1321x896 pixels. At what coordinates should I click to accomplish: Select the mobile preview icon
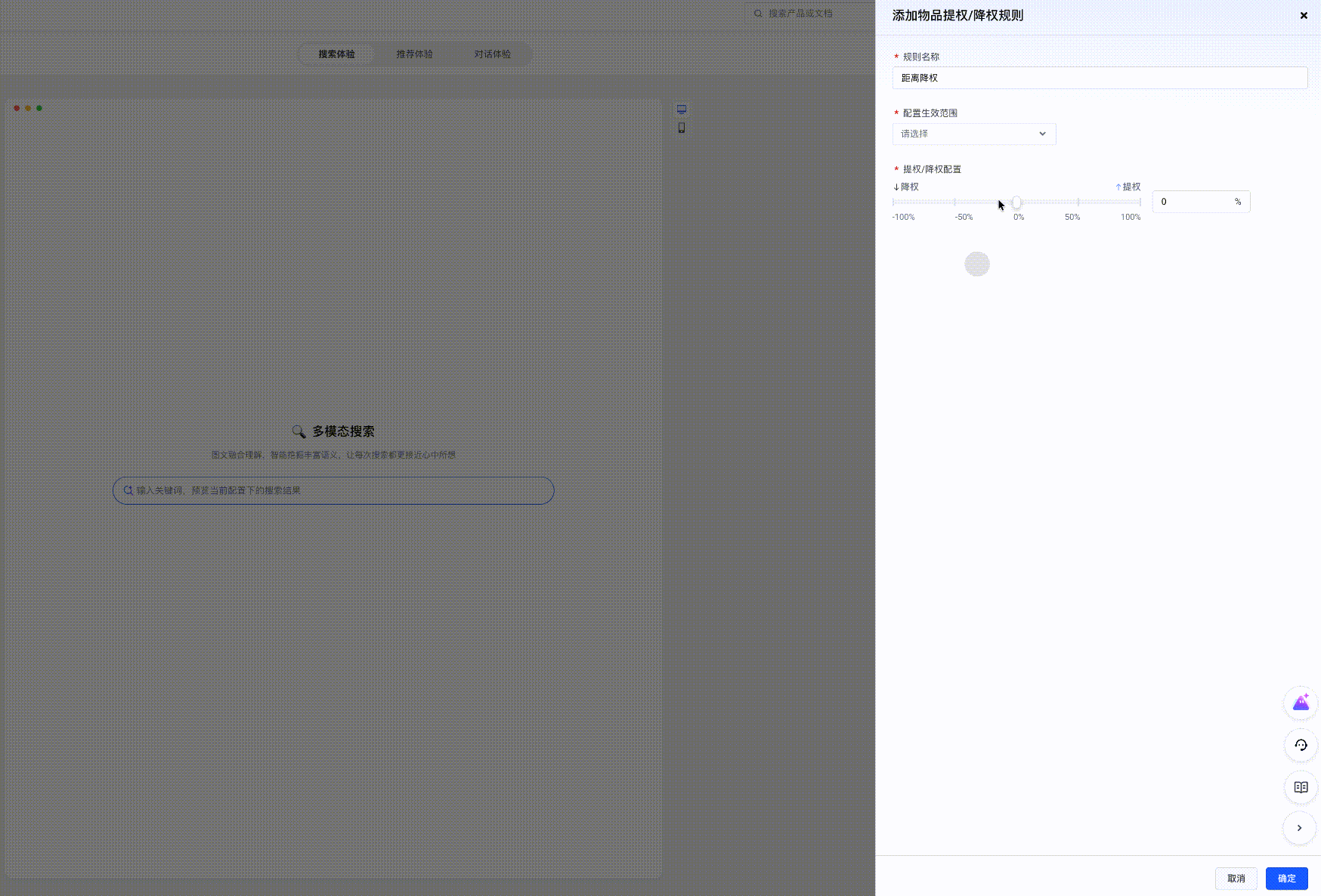(682, 128)
